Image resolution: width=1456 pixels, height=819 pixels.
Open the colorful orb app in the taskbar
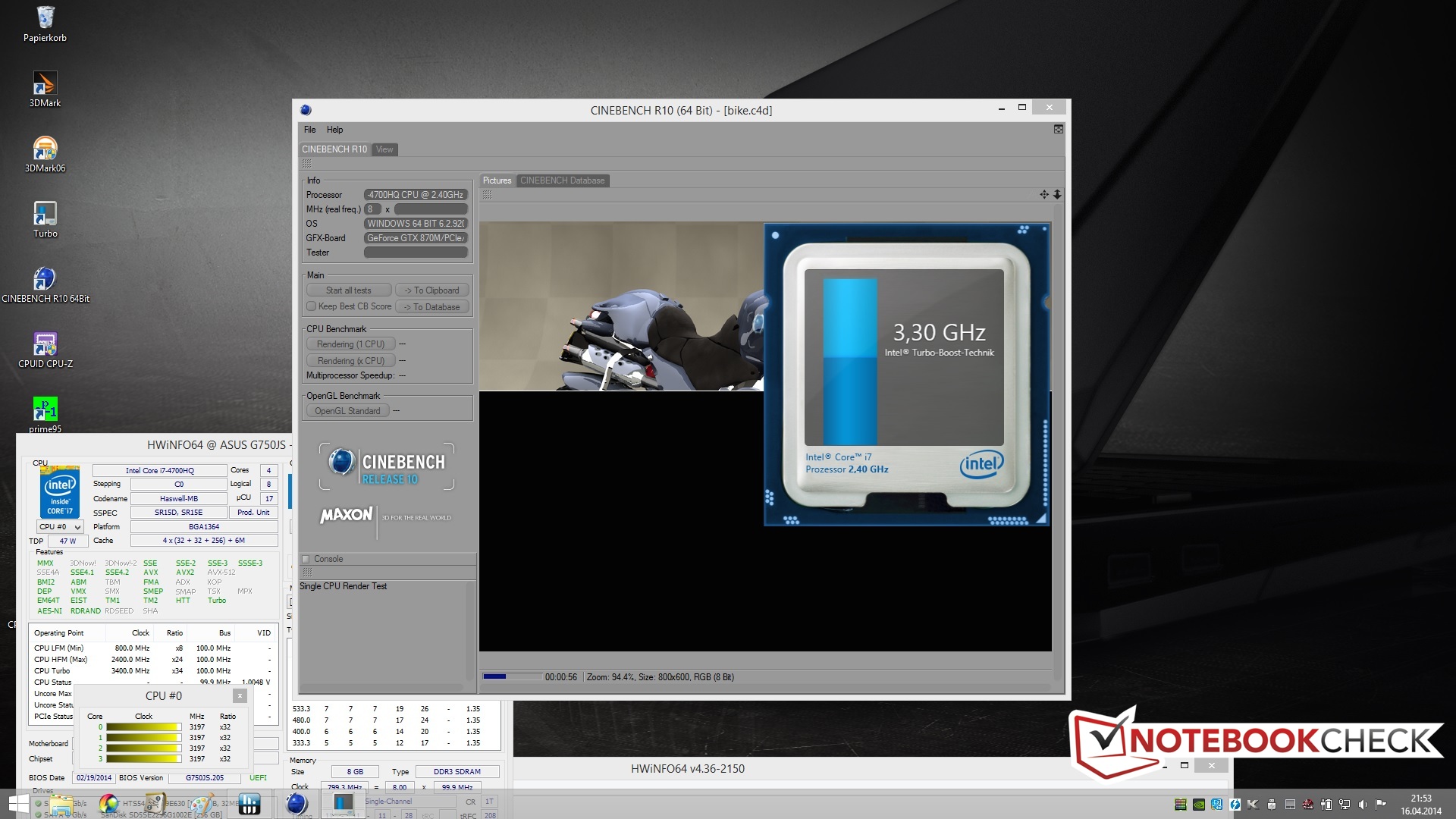click(x=108, y=804)
